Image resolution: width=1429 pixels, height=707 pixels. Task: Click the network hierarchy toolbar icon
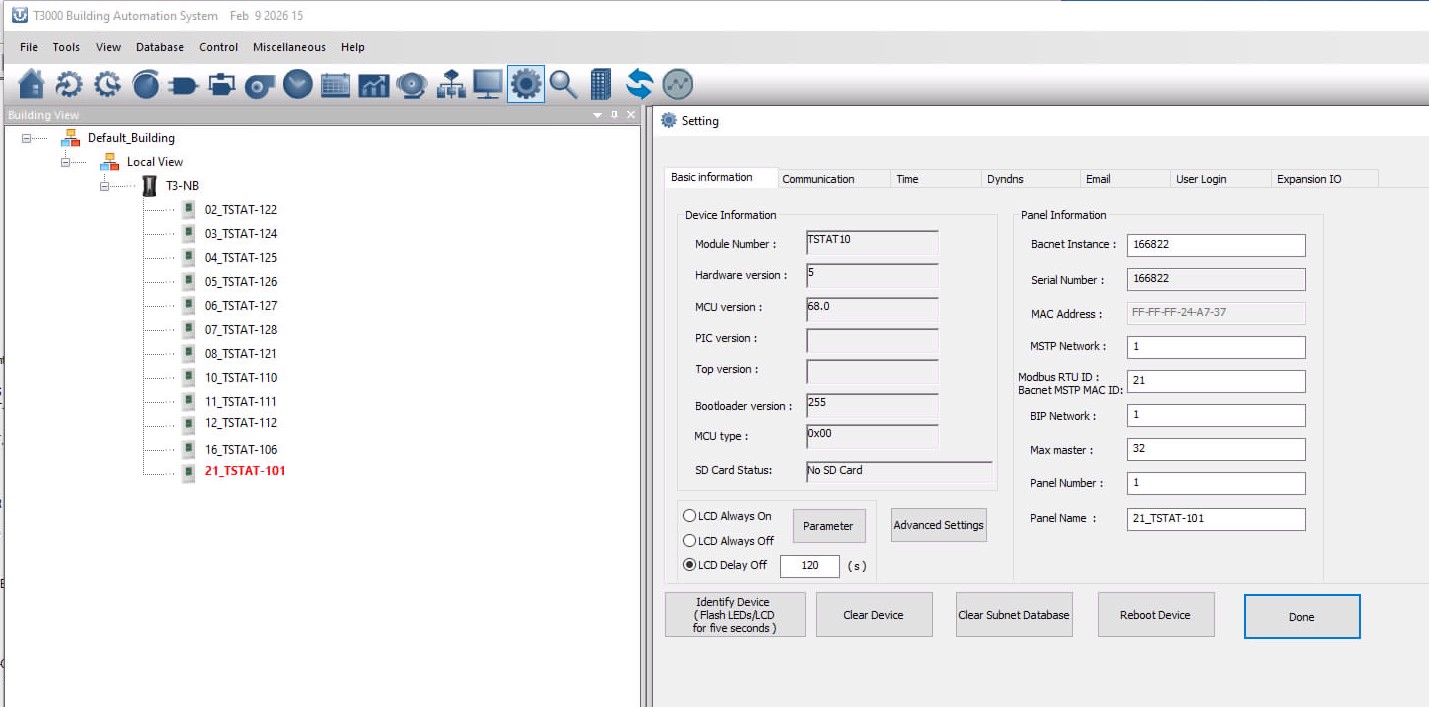[x=450, y=85]
